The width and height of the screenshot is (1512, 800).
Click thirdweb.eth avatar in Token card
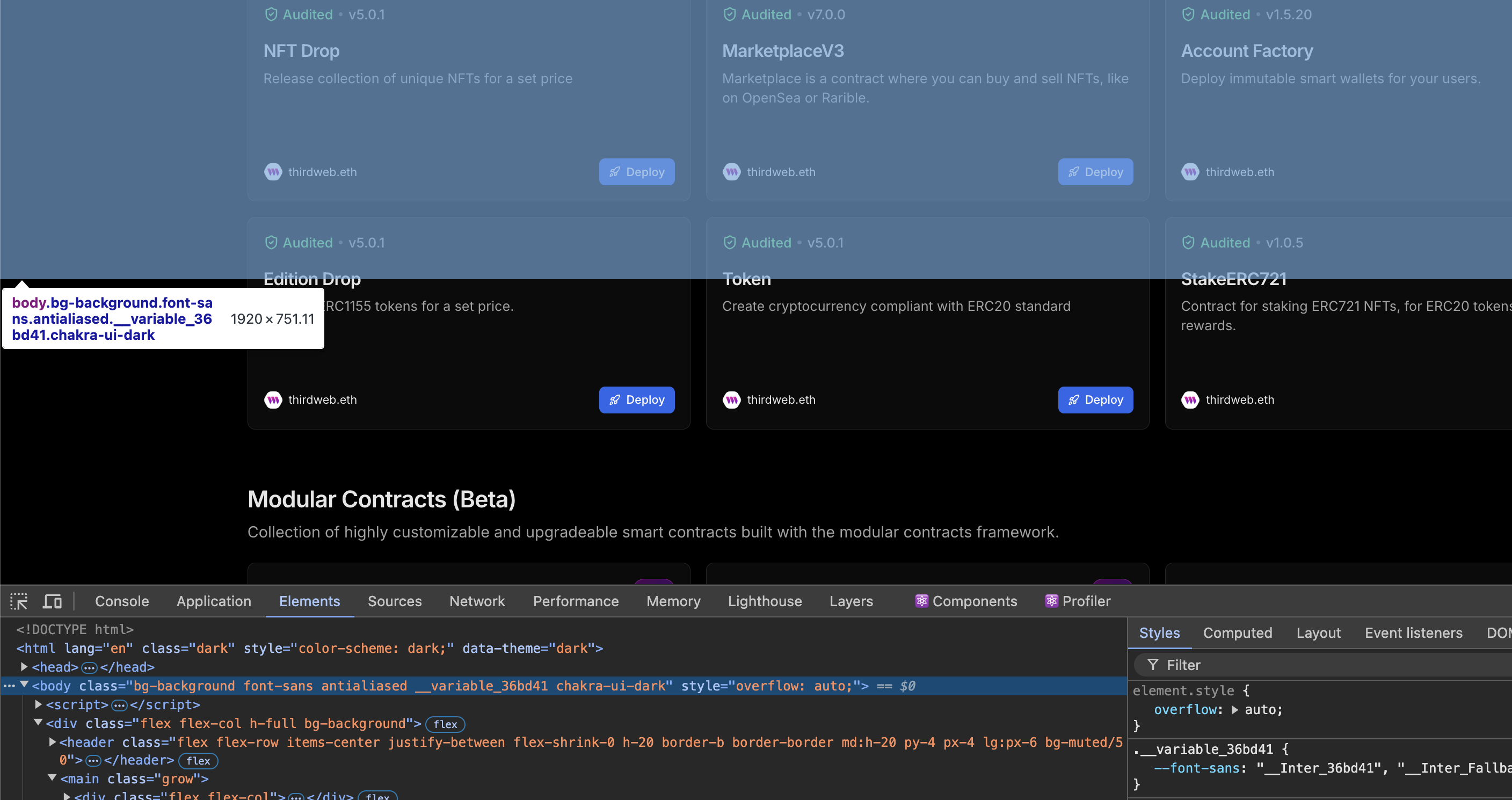point(731,399)
